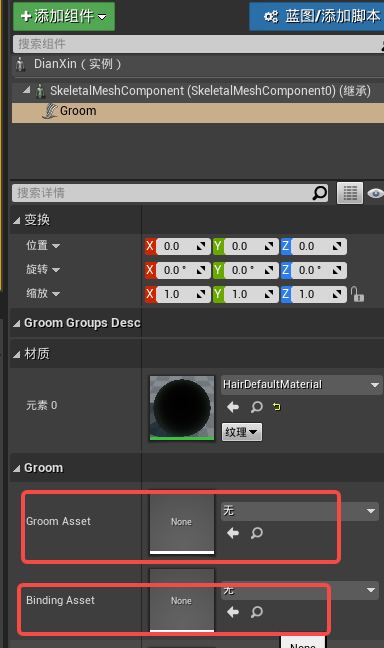Apply selected material with arrow under HairDefaultMaterial
This screenshot has width=384, height=648.
click(233, 407)
